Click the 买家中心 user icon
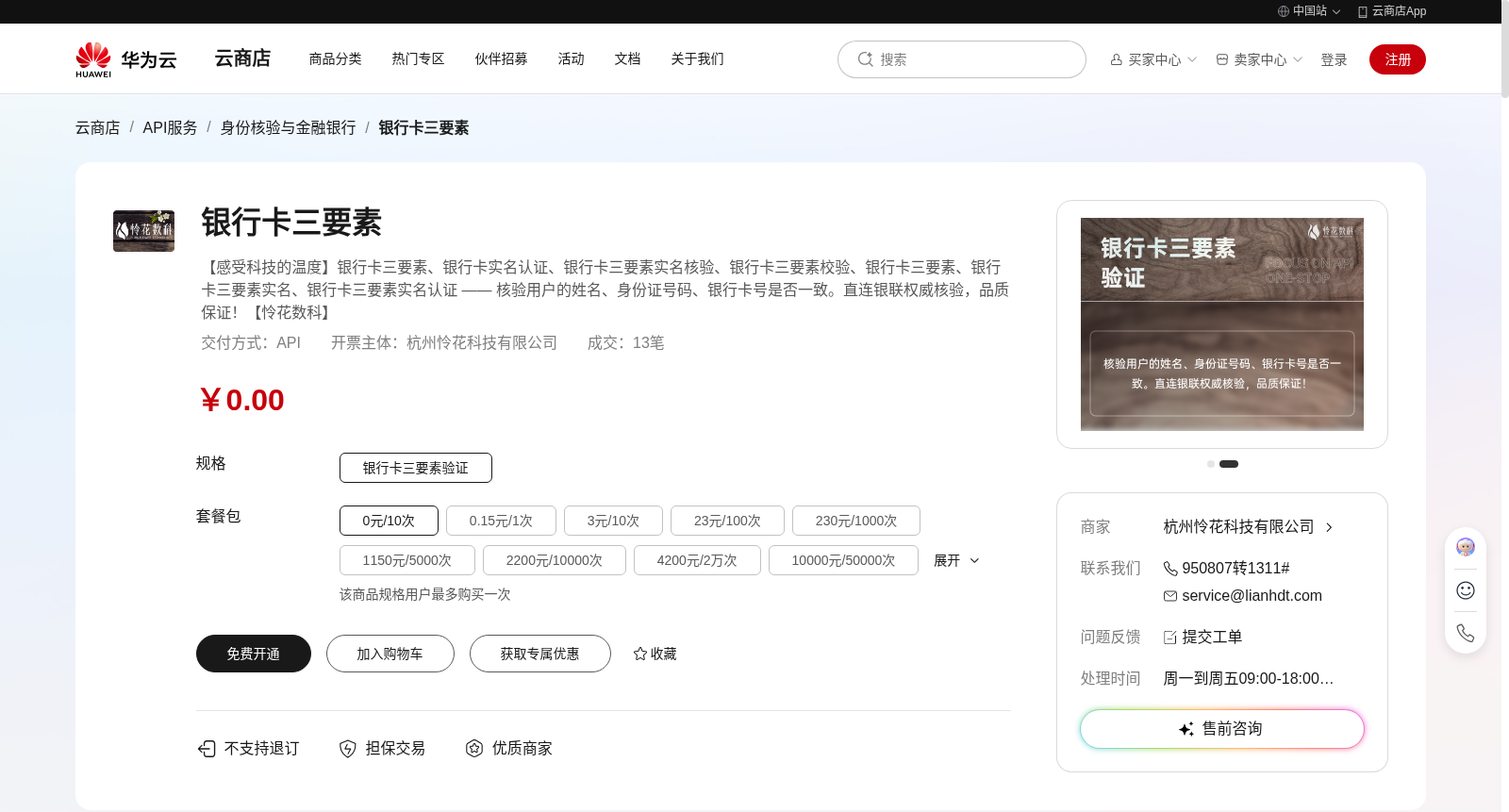1509x812 pixels. coord(1117,59)
